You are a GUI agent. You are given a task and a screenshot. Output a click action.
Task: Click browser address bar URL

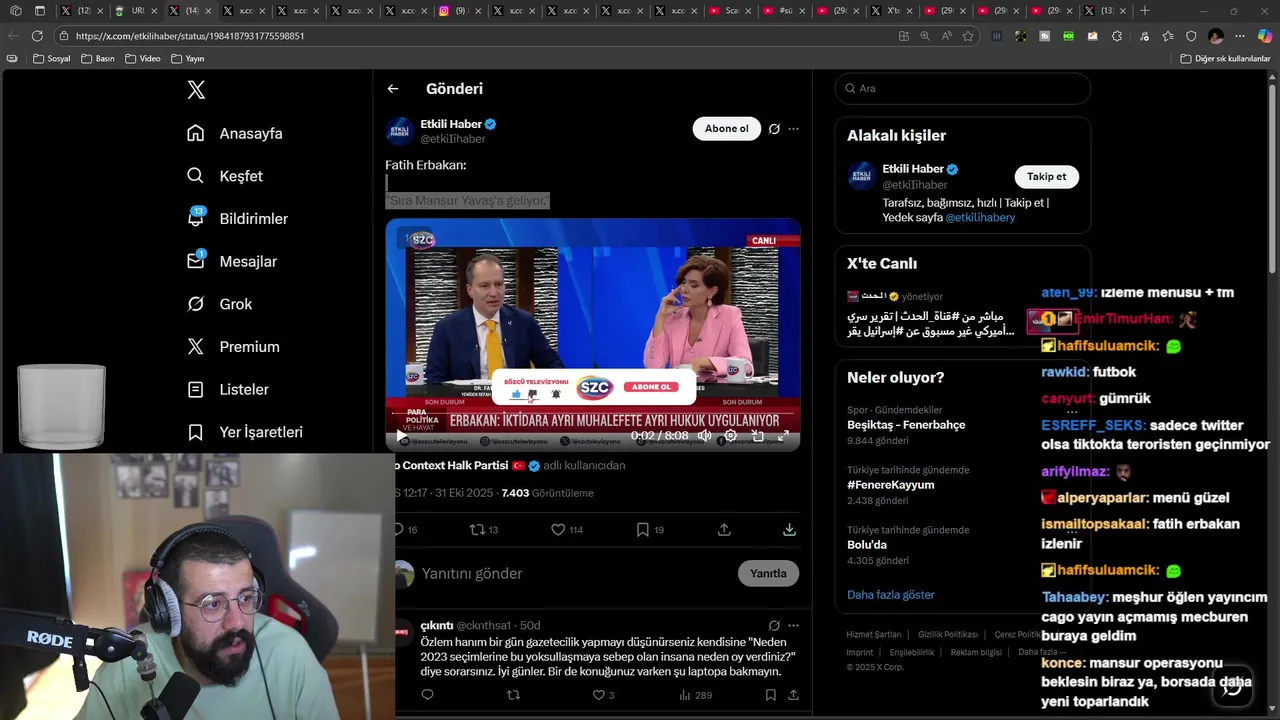[190, 36]
